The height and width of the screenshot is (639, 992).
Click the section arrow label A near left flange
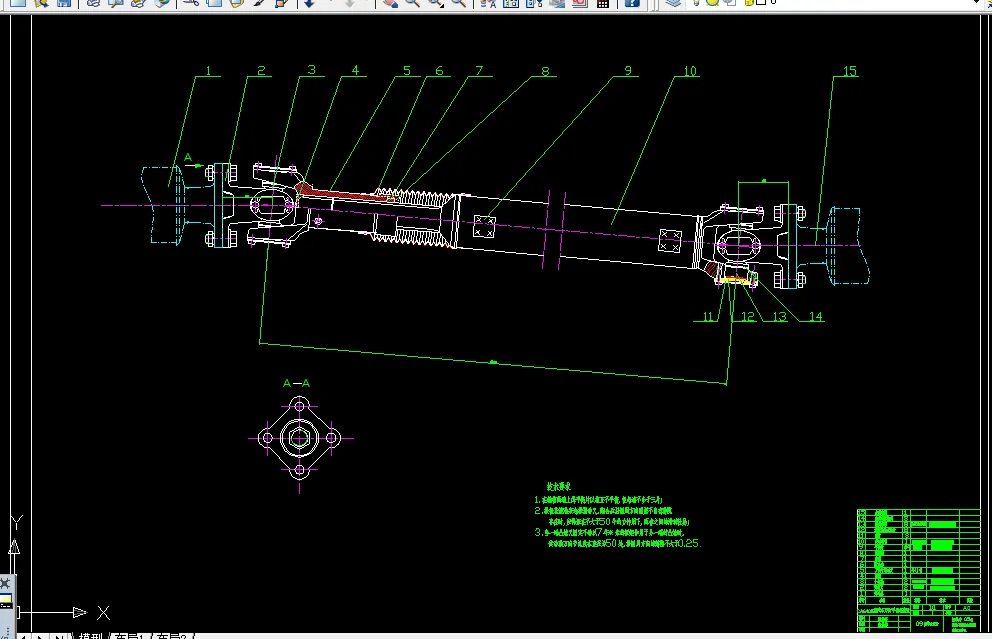pos(188,158)
